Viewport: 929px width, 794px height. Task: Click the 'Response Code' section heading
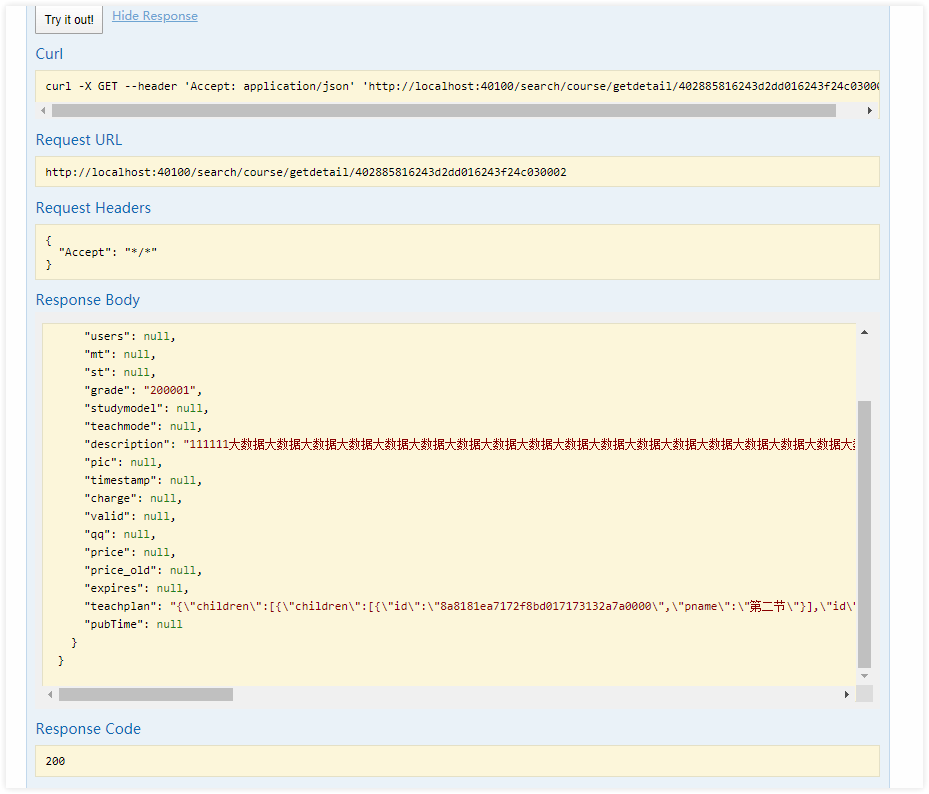(x=88, y=729)
